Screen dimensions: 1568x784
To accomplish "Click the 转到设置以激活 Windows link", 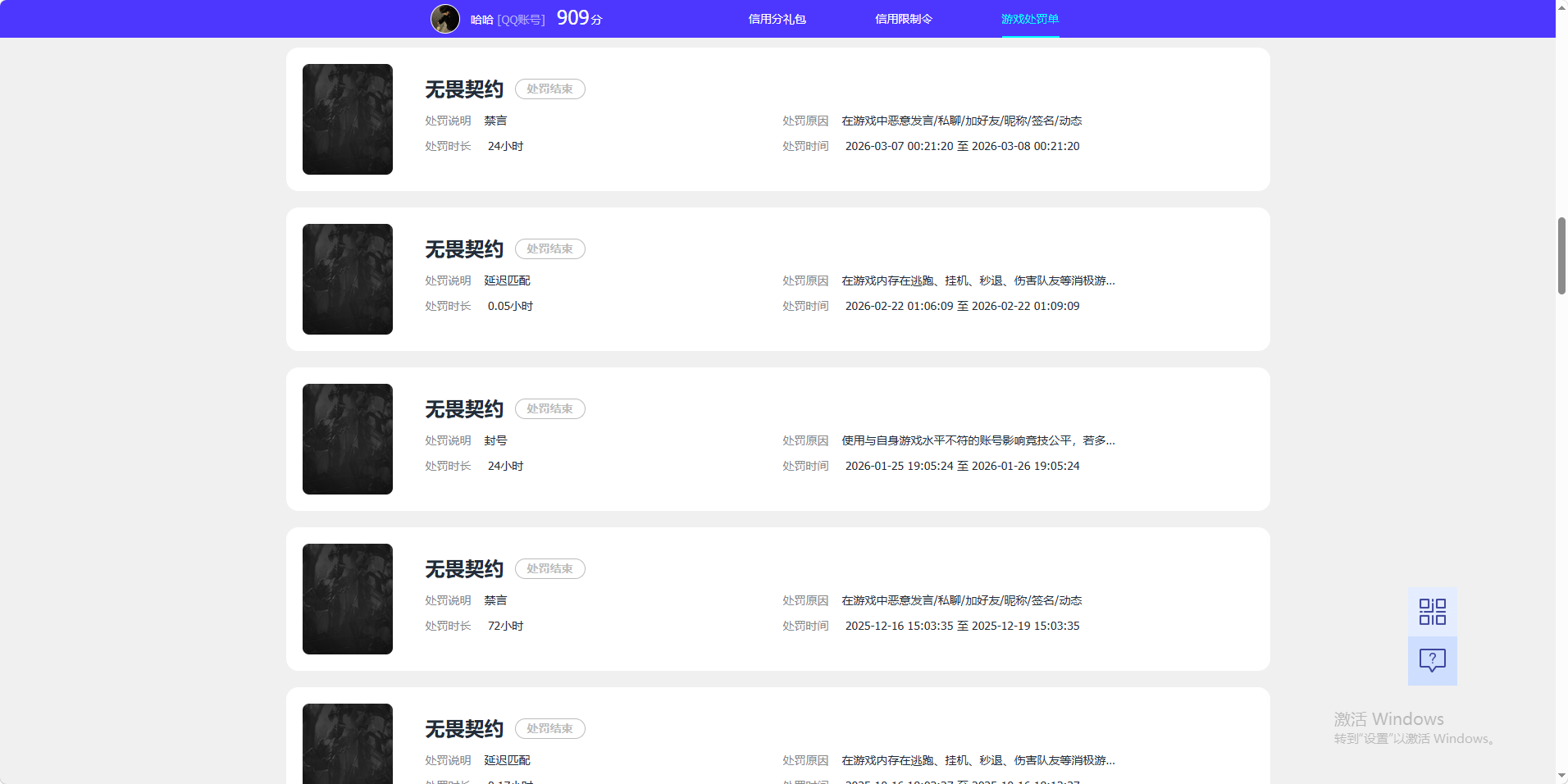I will pyautogui.click(x=1411, y=737).
